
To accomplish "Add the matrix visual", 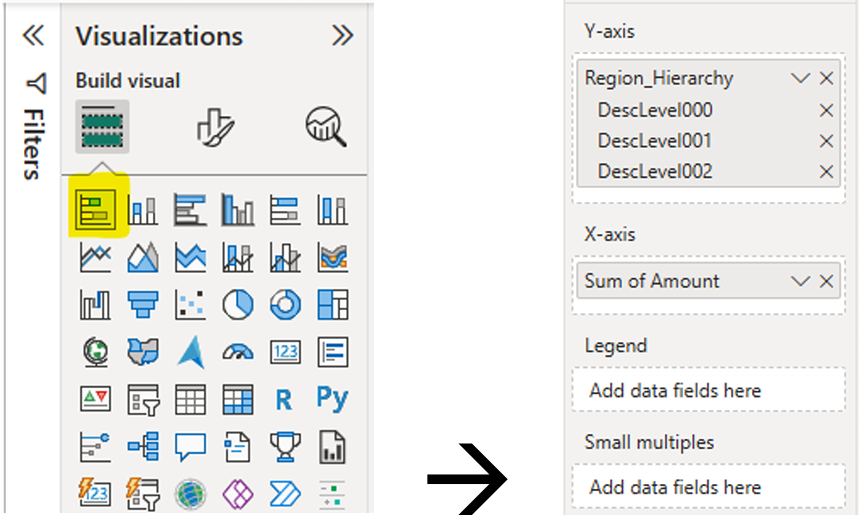I will point(238,399).
